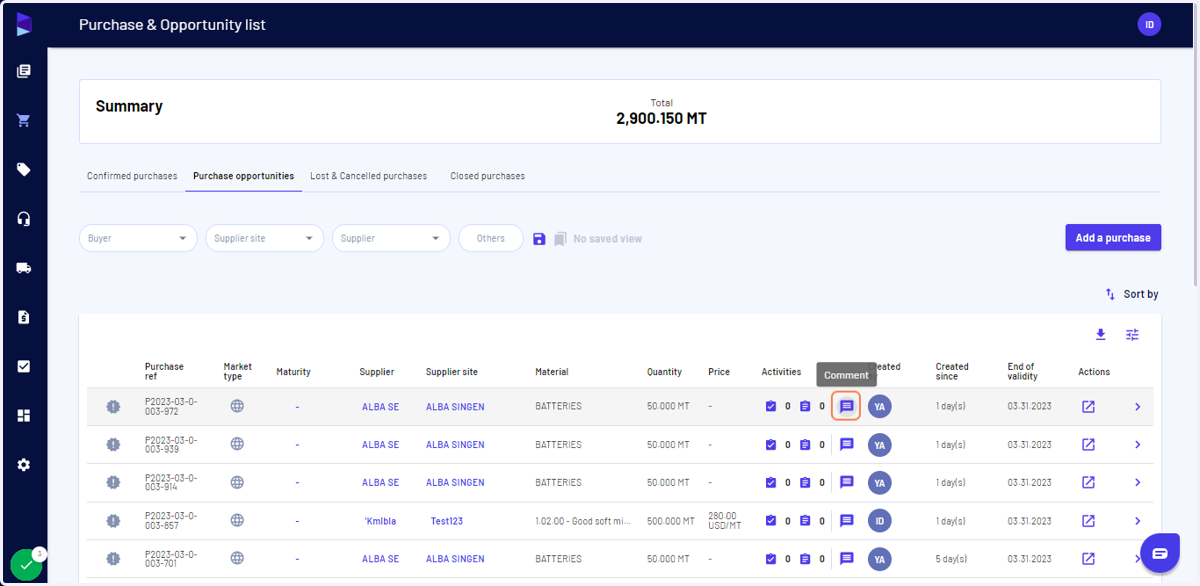The width and height of the screenshot is (1200, 586).
Task: Open the chat widget button
Action: pyautogui.click(x=1160, y=553)
